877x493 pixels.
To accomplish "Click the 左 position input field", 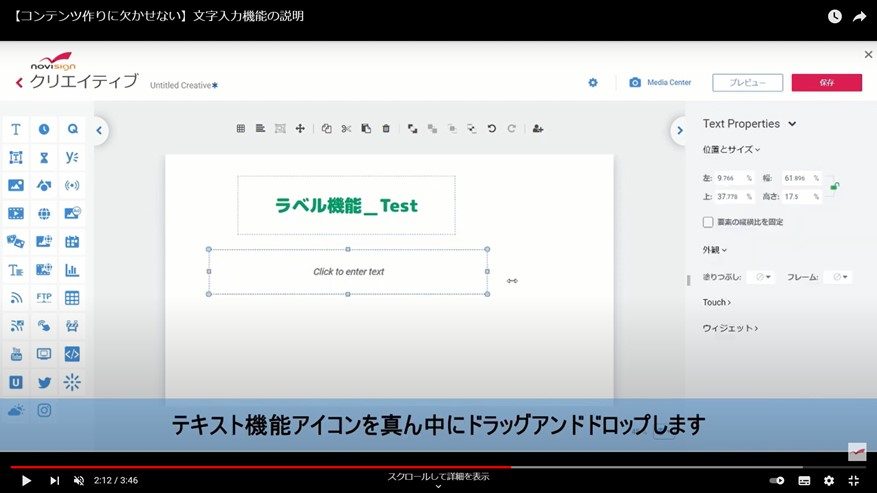I will coord(734,178).
